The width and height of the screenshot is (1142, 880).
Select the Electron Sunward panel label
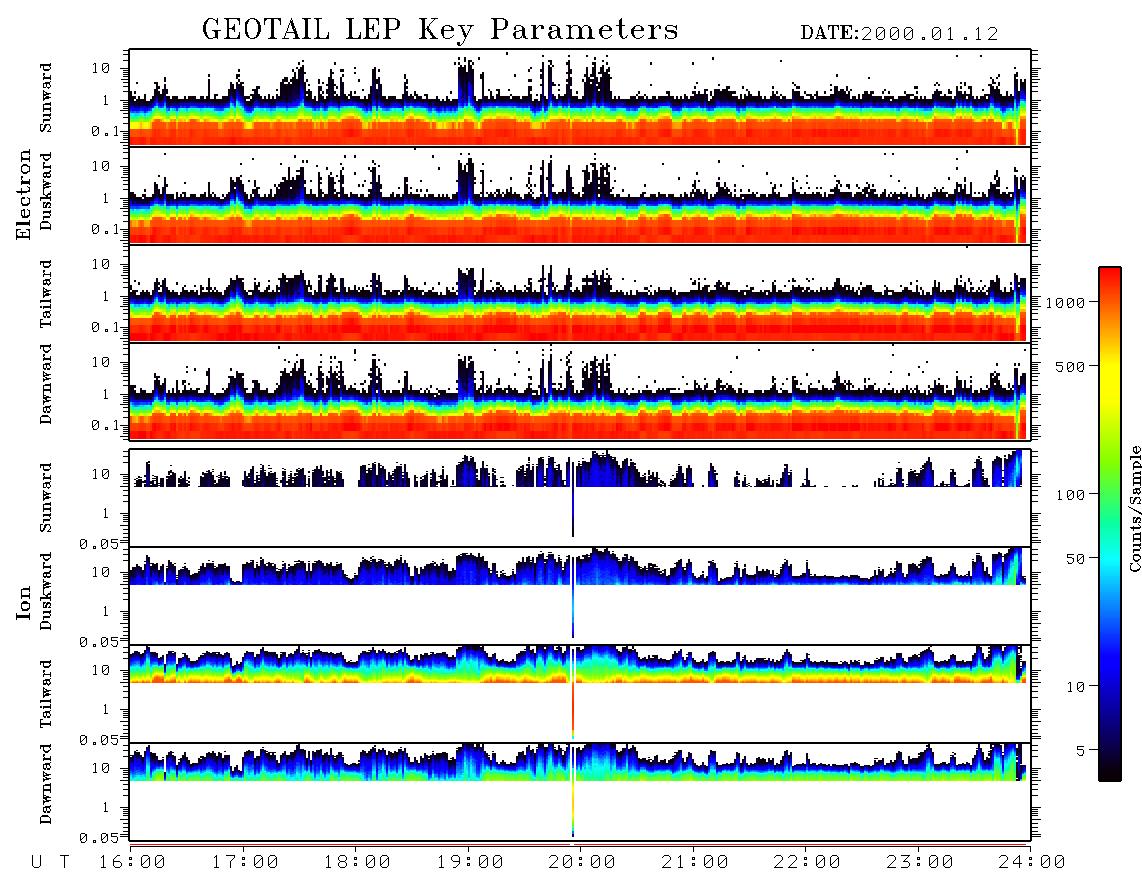point(46,98)
